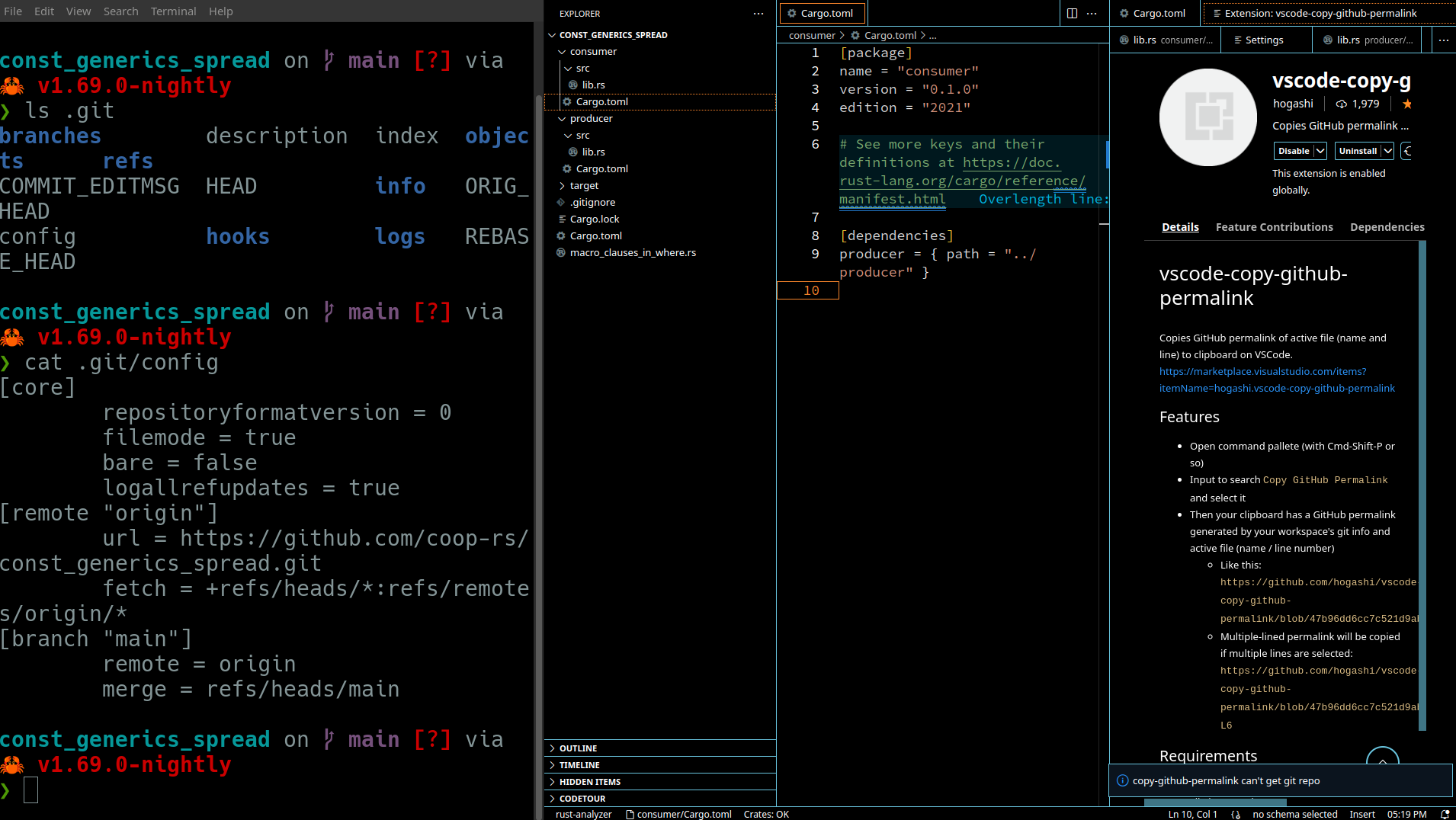Switch to lib.rs producer tab
Image resolution: width=1456 pixels, height=820 pixels.
point(1368,40)
